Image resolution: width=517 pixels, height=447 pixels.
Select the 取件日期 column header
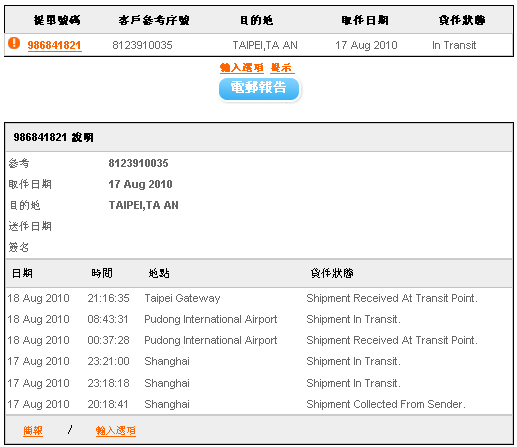(365, 20)
